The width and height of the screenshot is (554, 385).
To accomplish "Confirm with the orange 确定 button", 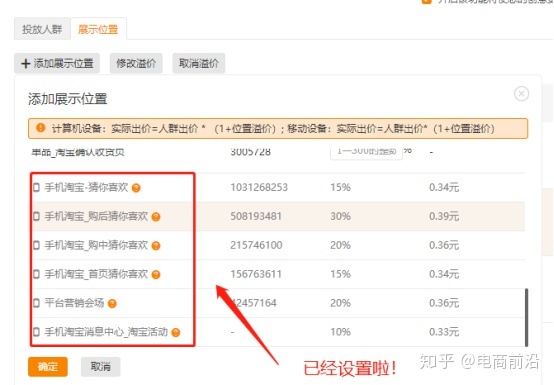I will tap(48, 367).
